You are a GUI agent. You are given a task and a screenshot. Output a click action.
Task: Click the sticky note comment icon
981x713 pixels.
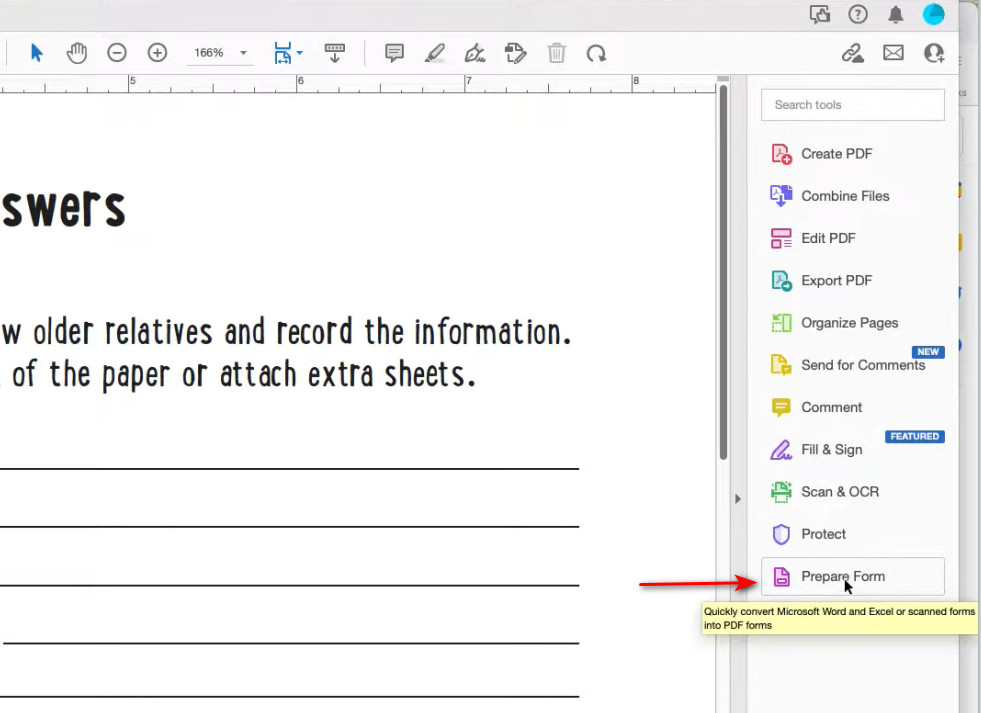click(x=393, y=52)
